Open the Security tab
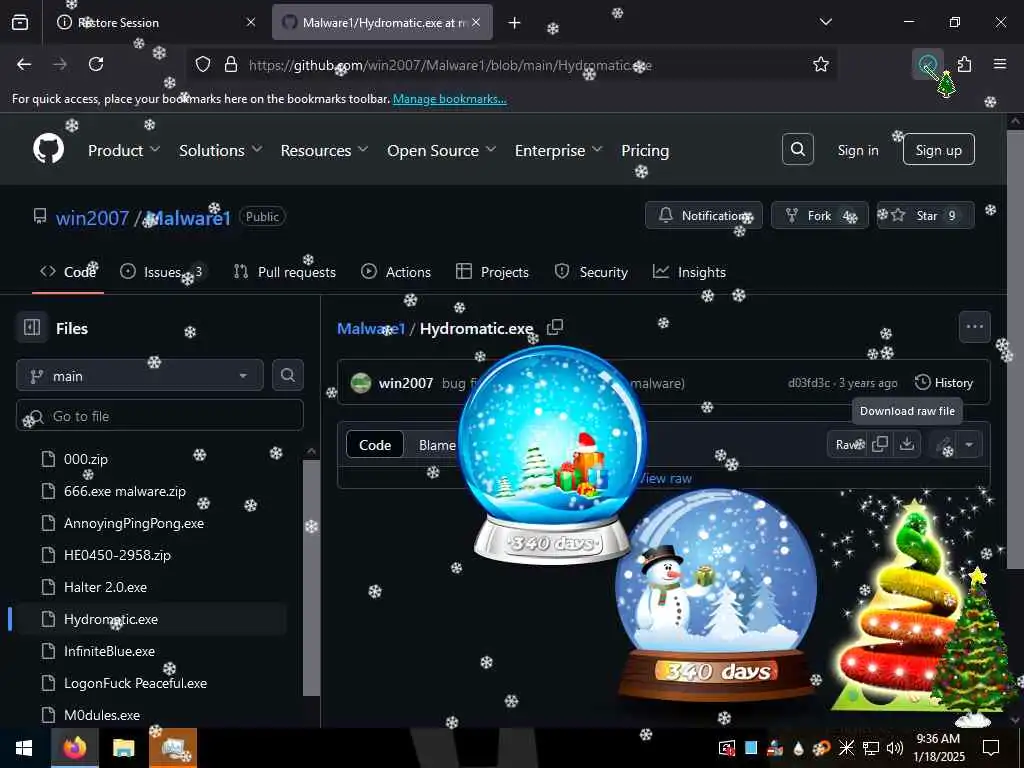 (591, 272)
